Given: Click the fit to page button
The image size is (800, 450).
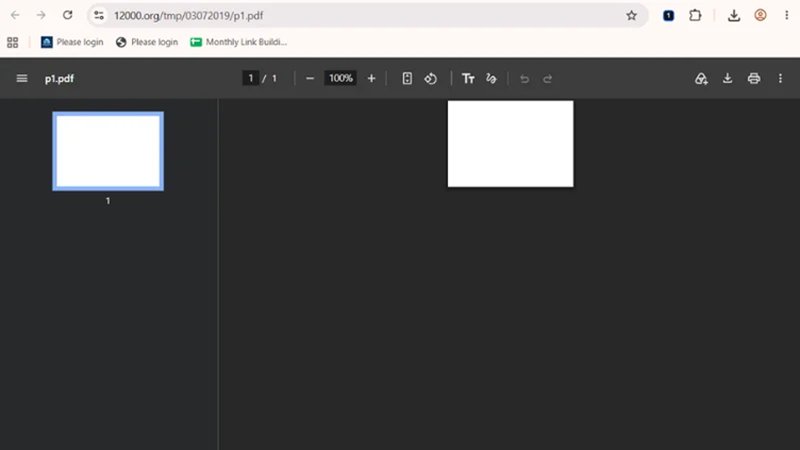Looking at the screenshot, I should click(407, 79).
